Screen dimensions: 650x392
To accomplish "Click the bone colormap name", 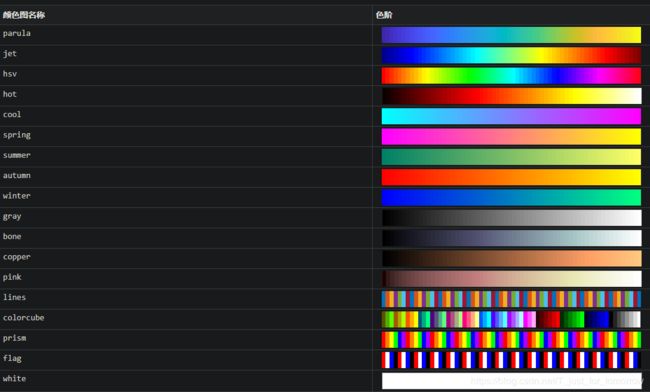I will (x=12, y=236).
